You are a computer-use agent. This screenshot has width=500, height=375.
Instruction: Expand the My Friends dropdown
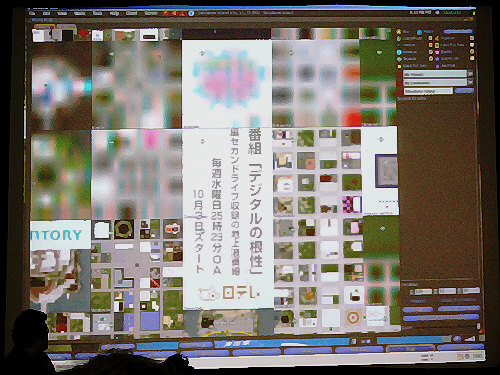pyautogui.click(x=470, y=73)
